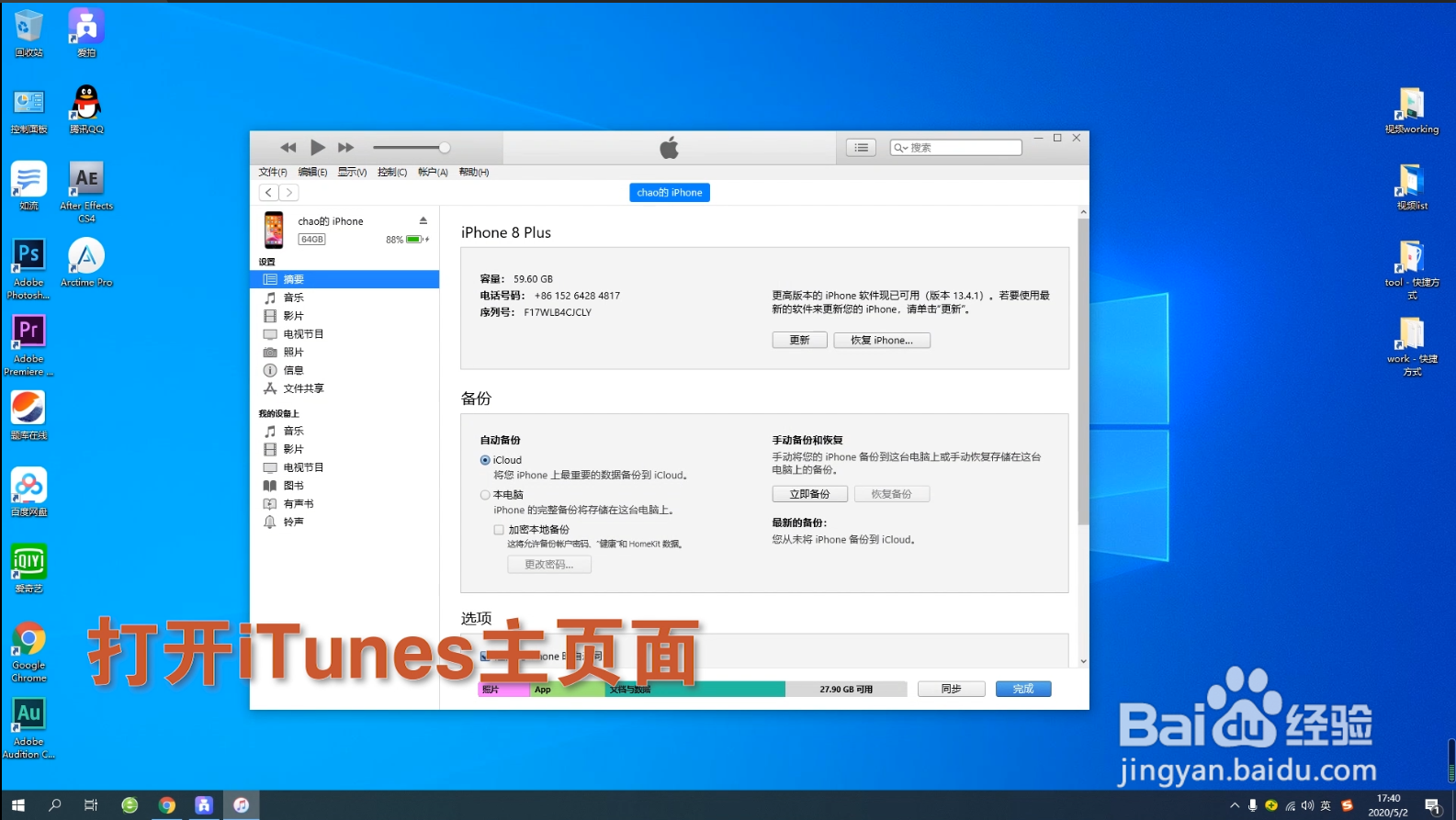Click the 恢复备份 button

pyautogui.click(x=892, y=494)
